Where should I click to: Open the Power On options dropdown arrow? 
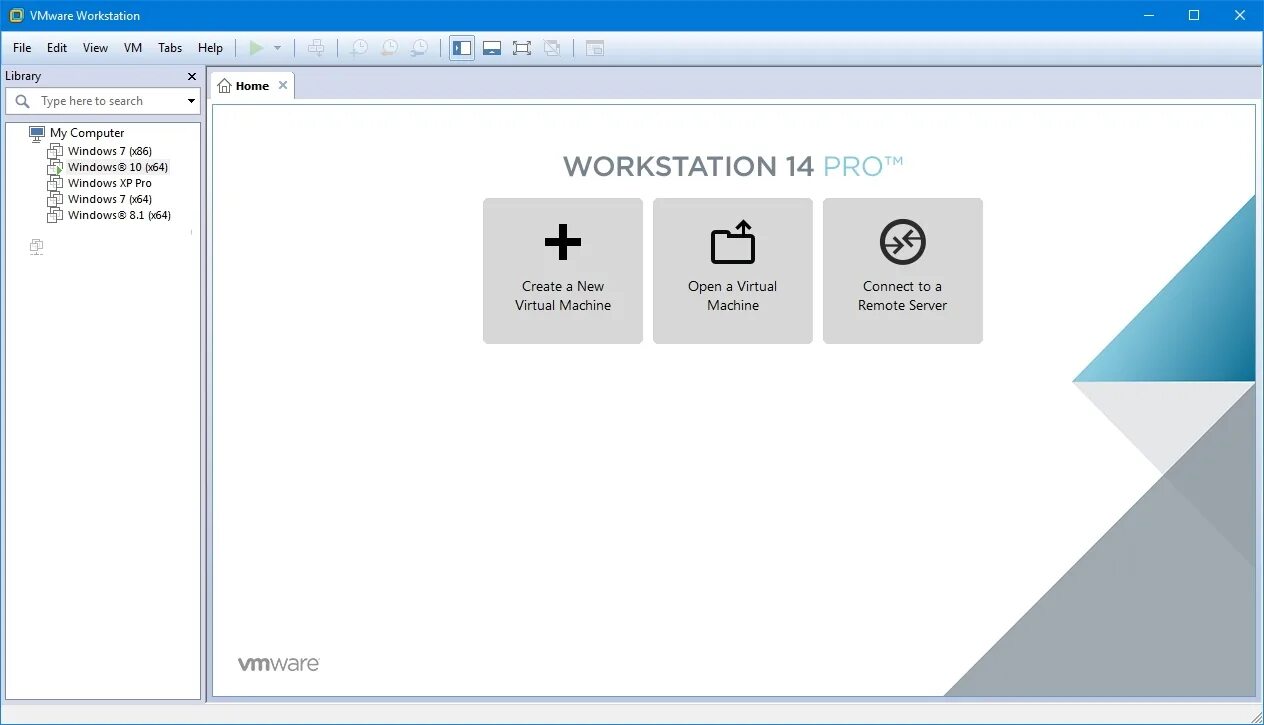(276, 47)
